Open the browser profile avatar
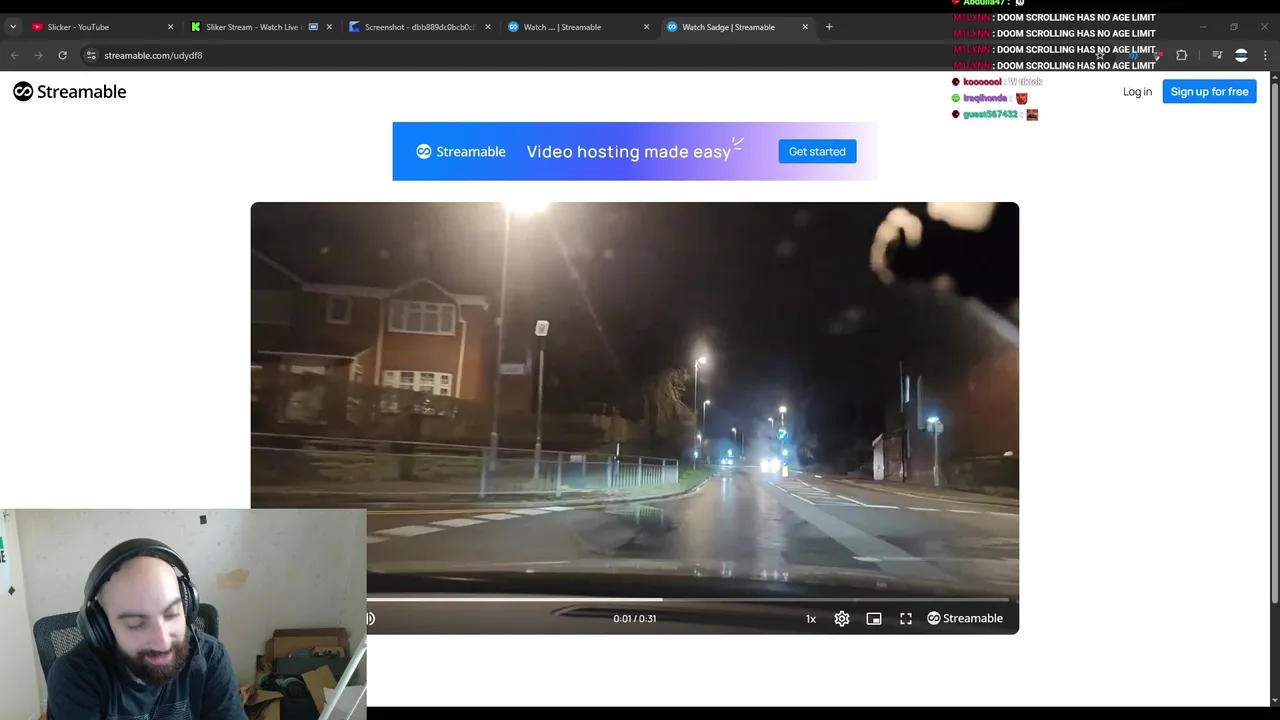Screen dimensions: 1280x720 point(1241,55)
